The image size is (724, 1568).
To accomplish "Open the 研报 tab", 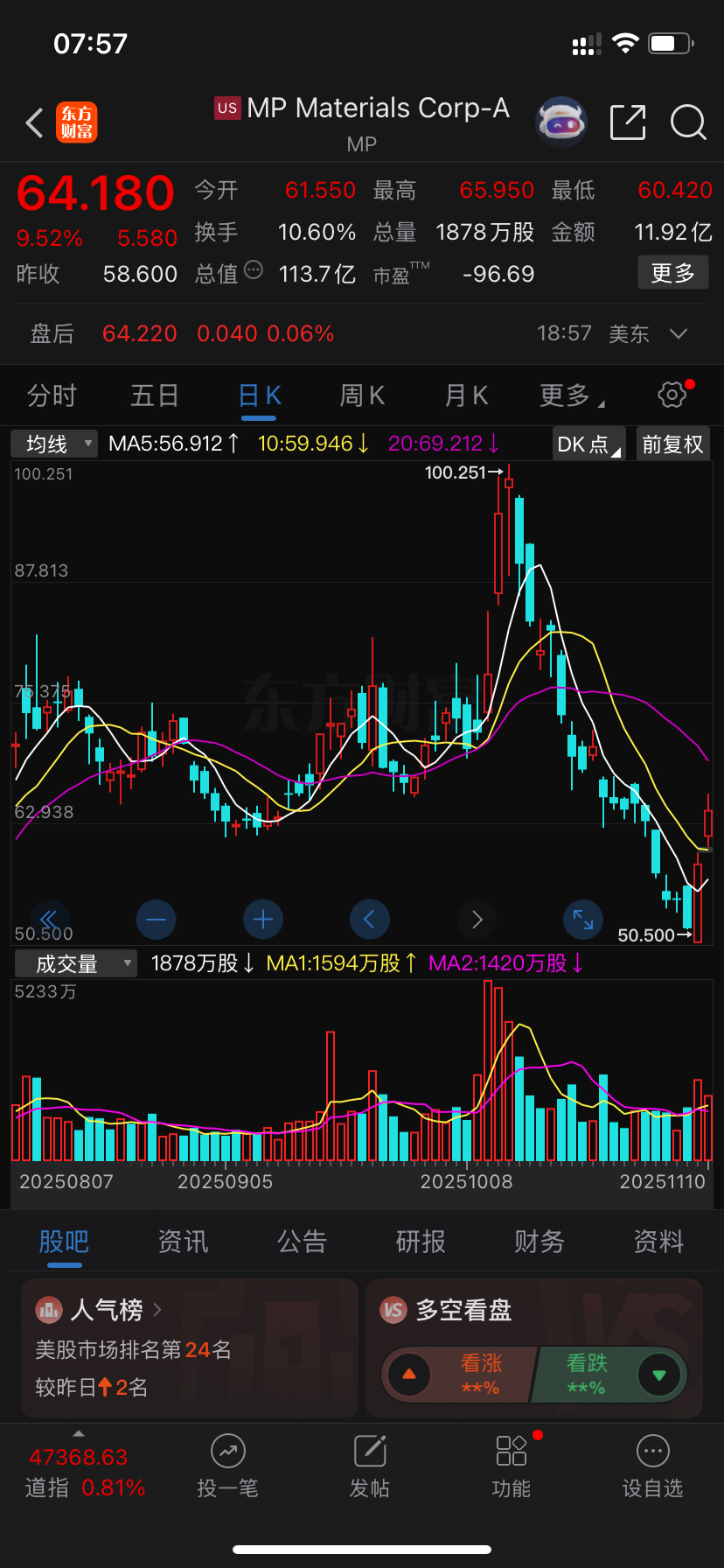I will (x=421, y=1241).
